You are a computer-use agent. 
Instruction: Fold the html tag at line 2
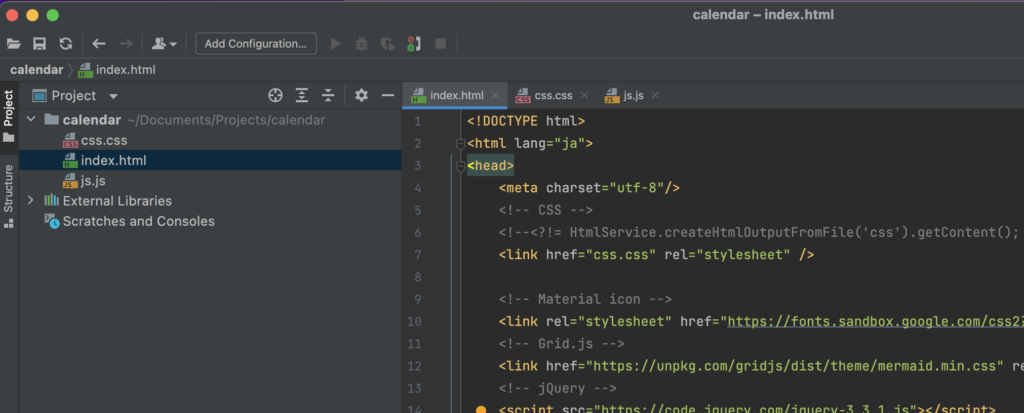[460, 144]
